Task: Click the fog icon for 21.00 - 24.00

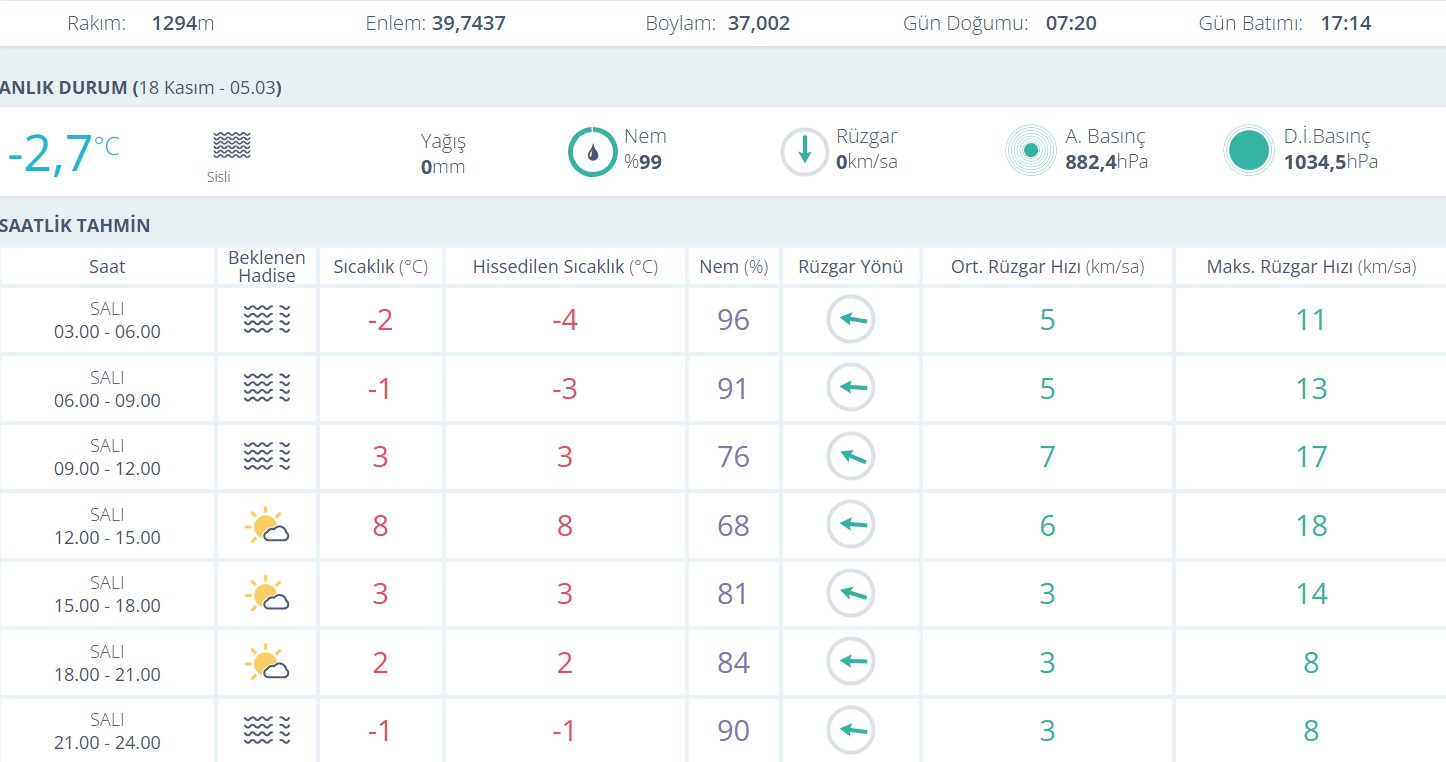Action: [x=266, y=731]
